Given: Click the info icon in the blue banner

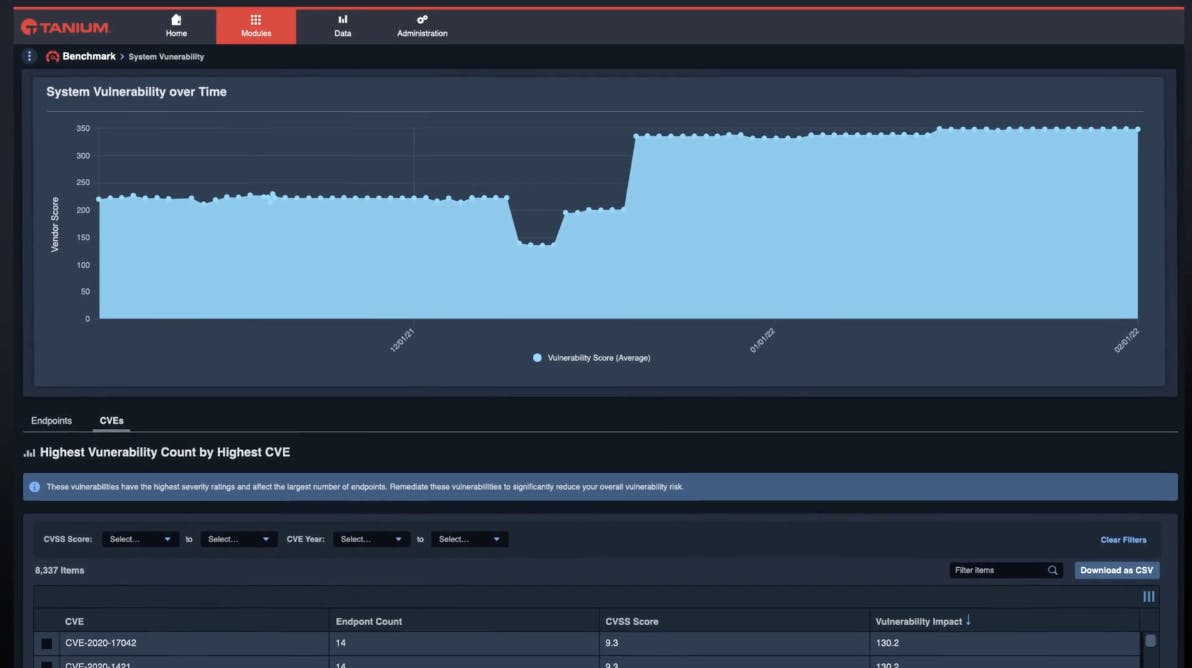Looking at the screenshot, I should coord(35,487).
